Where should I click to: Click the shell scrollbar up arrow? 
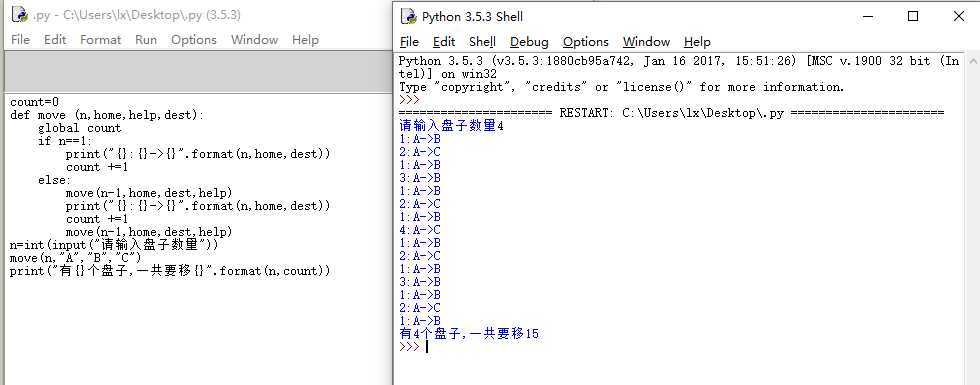[972, 61]
